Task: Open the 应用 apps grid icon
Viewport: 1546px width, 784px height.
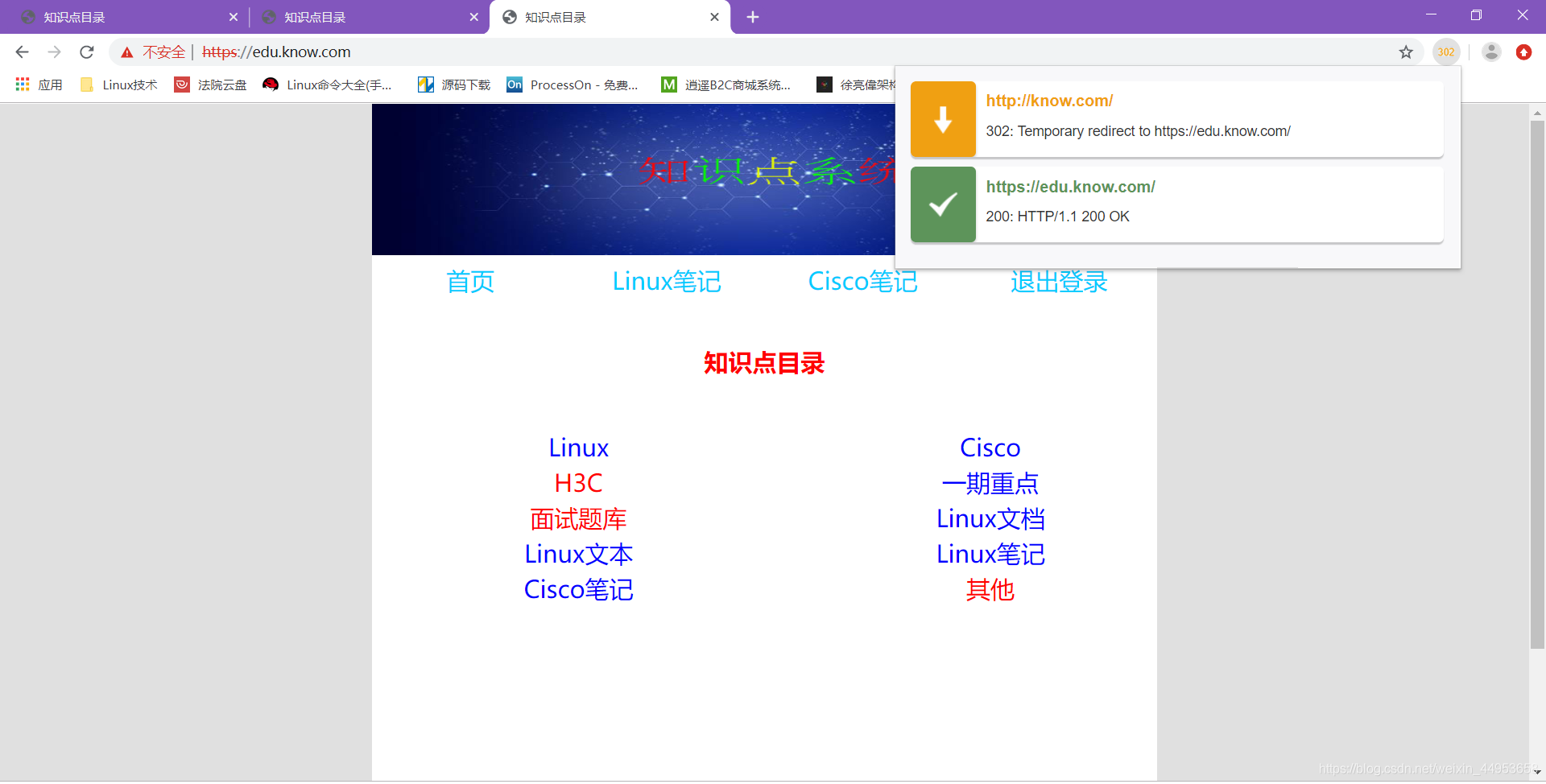Action: [x=22, y=84]
